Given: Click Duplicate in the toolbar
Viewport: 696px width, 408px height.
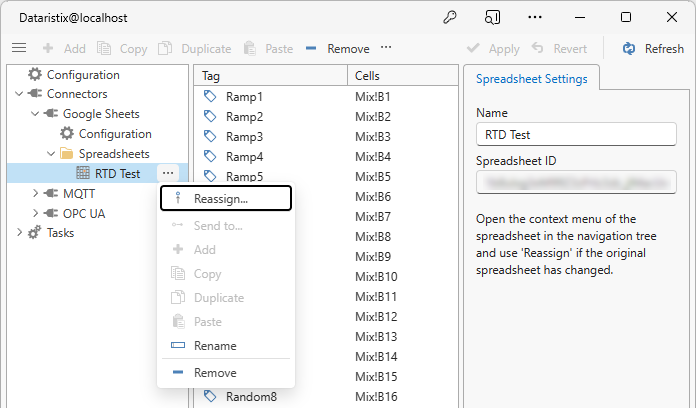Looking at the screenshot, I should [x=195, y=48].
